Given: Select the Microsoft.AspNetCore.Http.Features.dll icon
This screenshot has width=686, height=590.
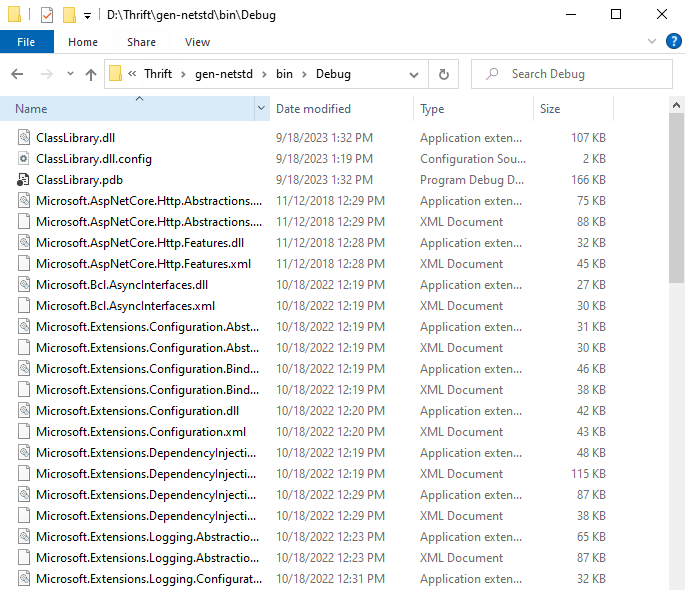Looking at the screenshot, I should (x=24, y=242).
